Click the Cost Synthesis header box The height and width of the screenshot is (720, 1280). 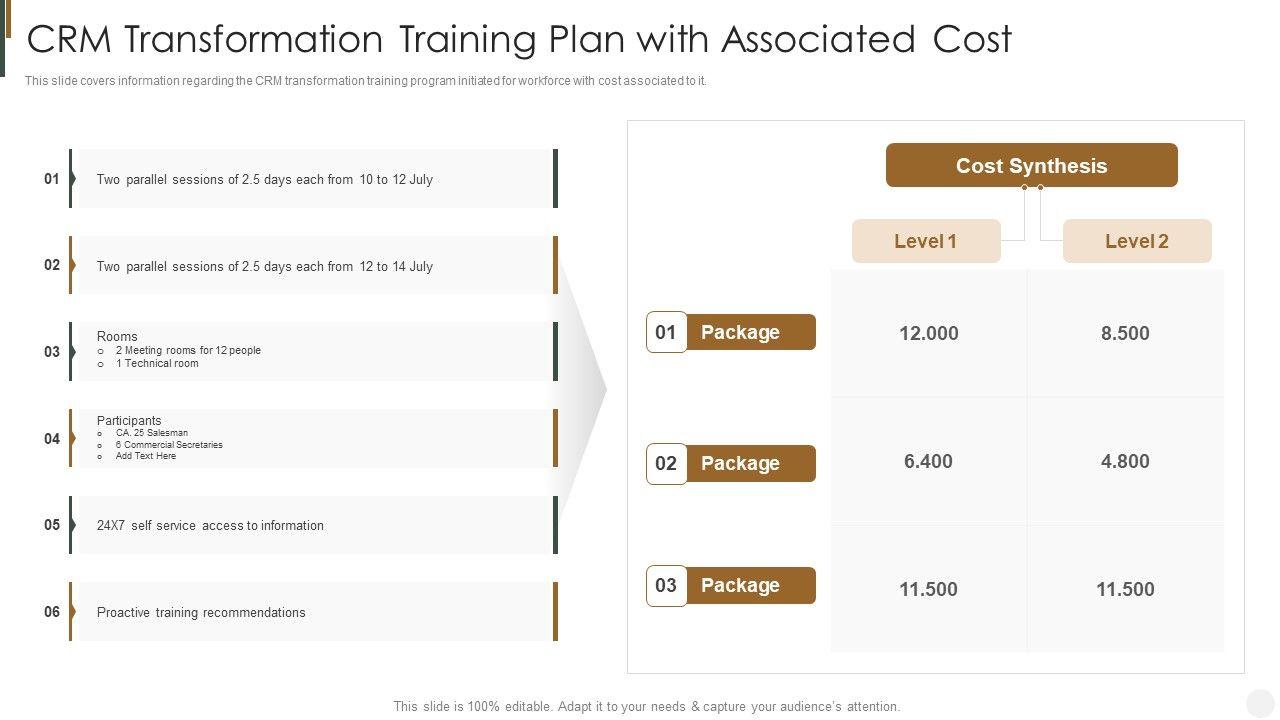(1031, 165)
